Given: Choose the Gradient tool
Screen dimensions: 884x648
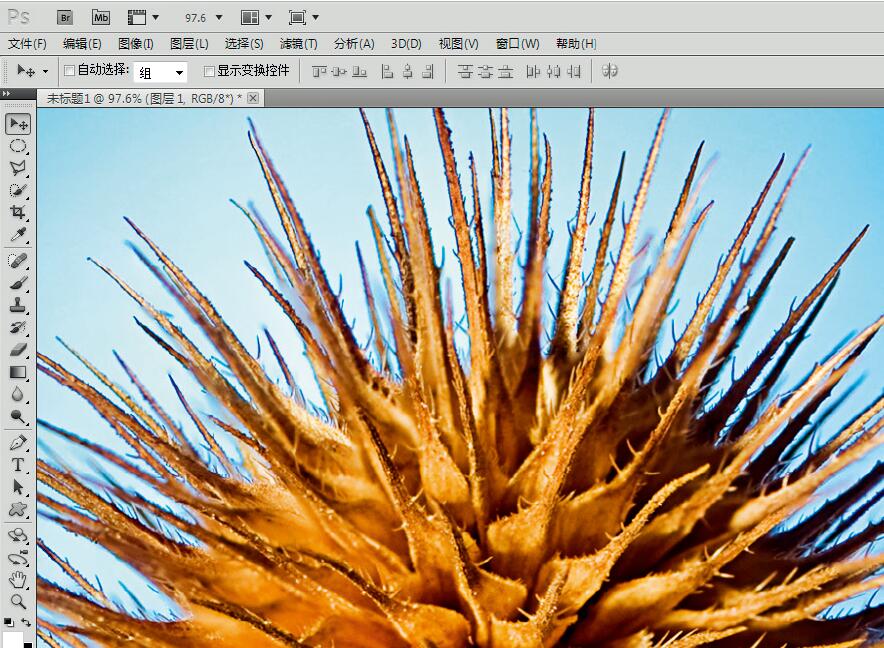Looking at the screenshot, I should pos(18,372).
